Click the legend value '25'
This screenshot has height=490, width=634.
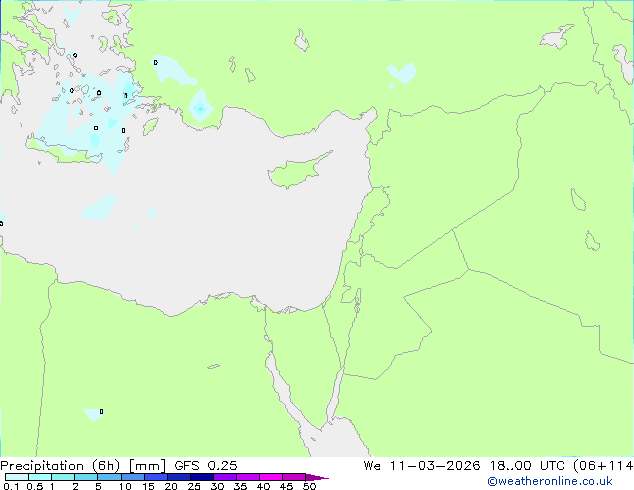point(194,486)
